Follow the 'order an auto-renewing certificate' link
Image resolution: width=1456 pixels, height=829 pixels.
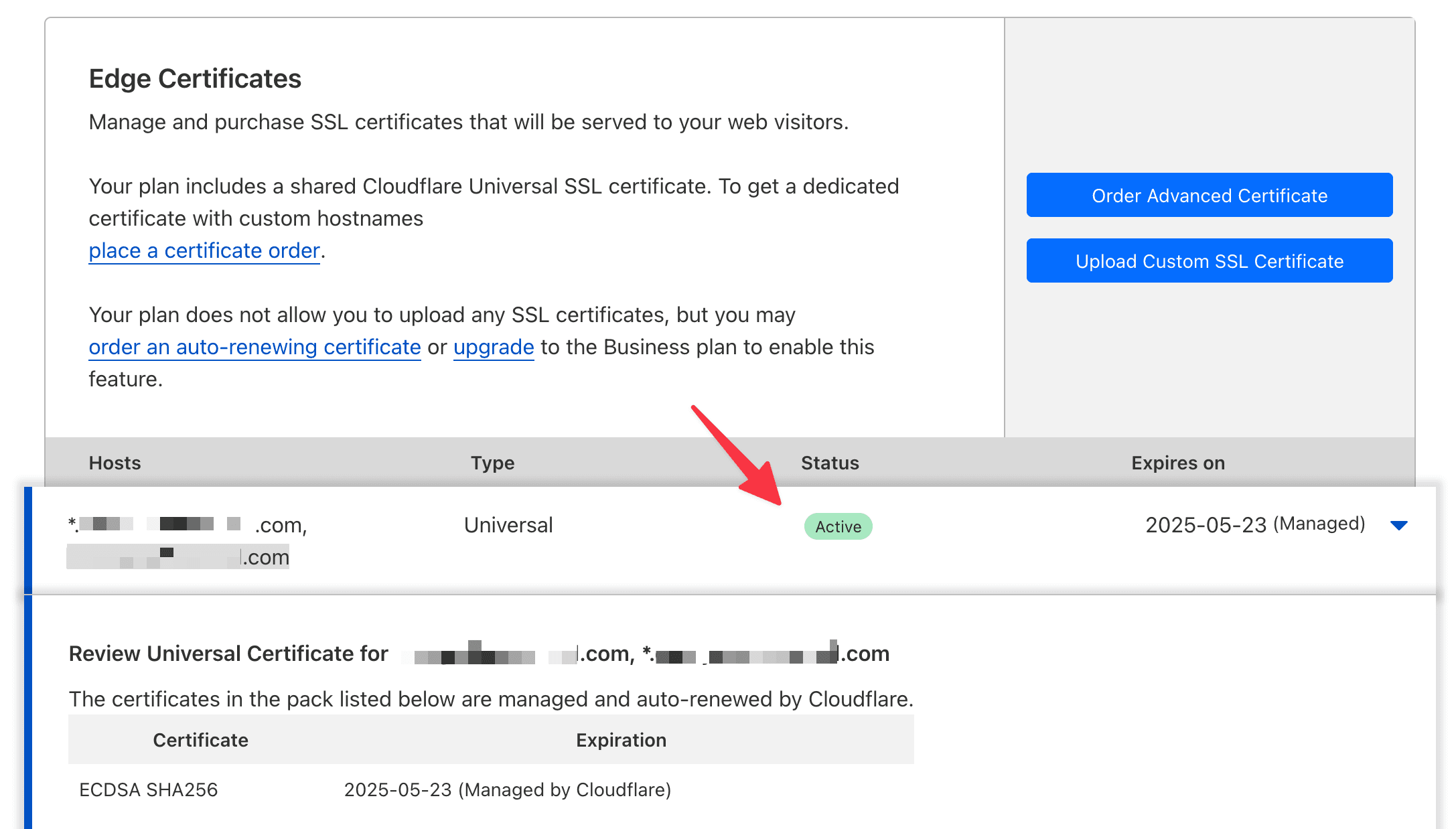tap(254, 347)
